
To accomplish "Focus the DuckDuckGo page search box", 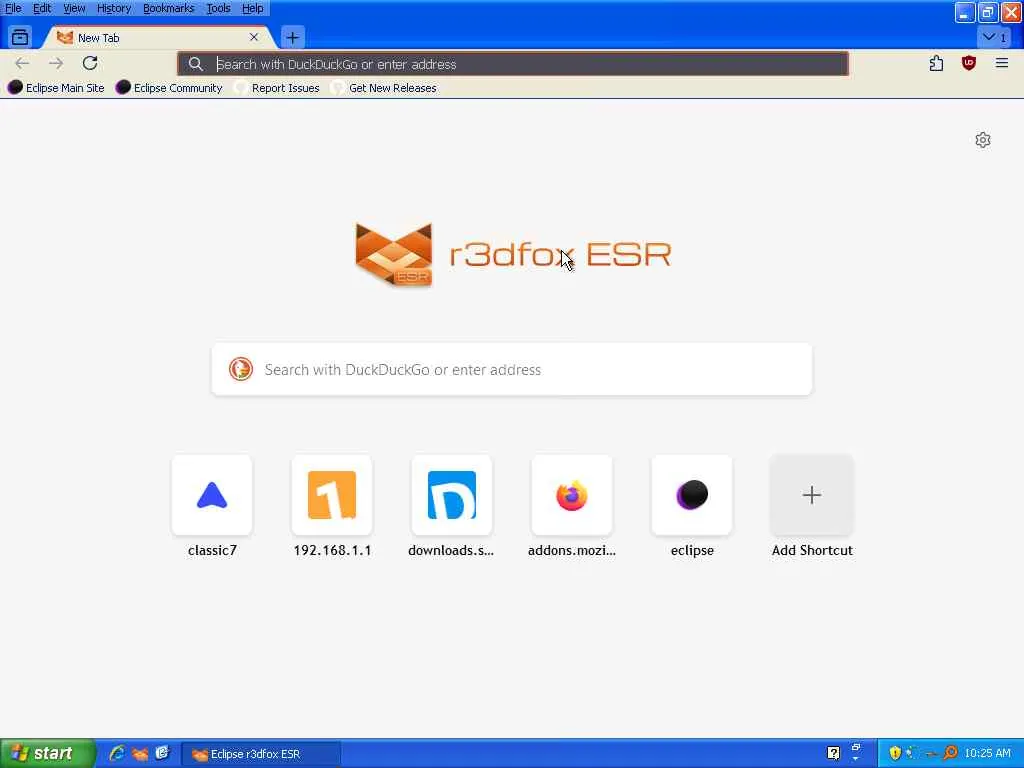I will coord(512,370).
